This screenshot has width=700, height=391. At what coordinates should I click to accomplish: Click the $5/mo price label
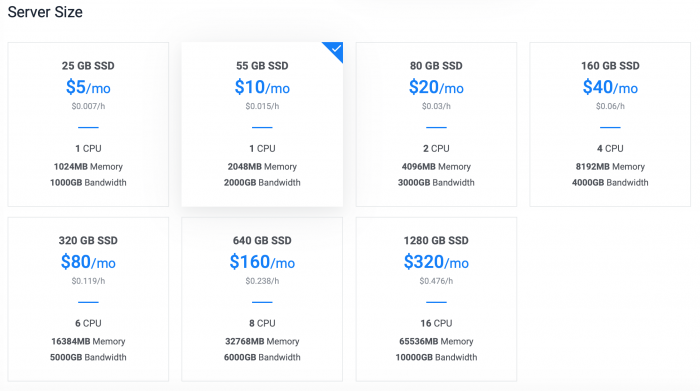88,87
